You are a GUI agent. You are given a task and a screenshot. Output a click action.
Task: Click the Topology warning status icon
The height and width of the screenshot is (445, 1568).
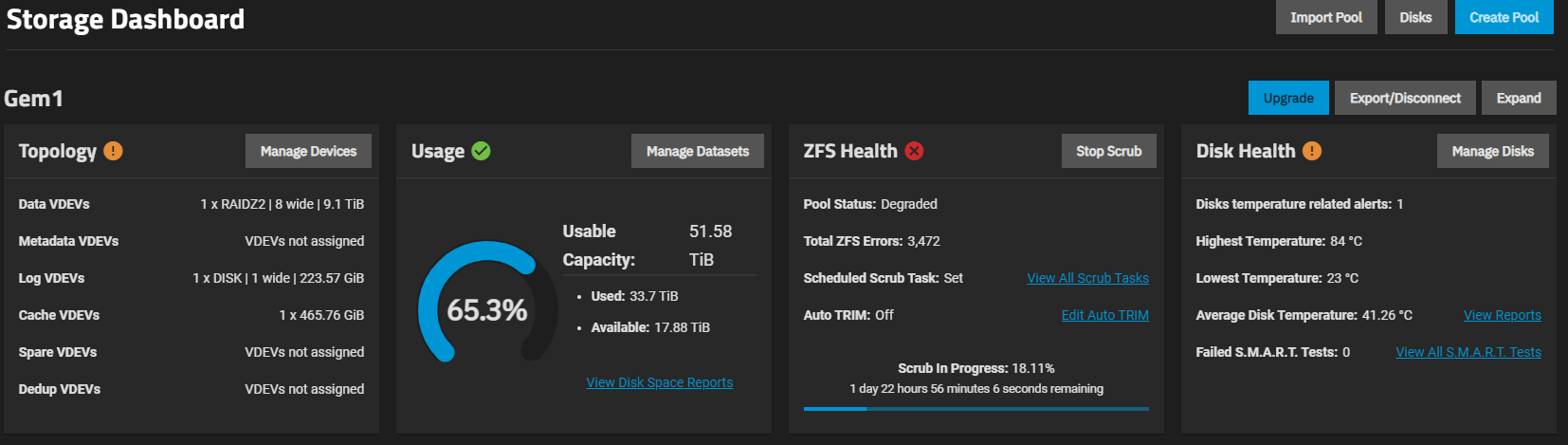click(x=113, y=151)
